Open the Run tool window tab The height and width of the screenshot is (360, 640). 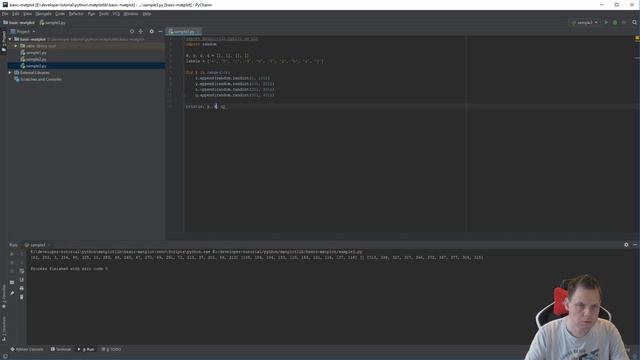(x=86, y=349)
